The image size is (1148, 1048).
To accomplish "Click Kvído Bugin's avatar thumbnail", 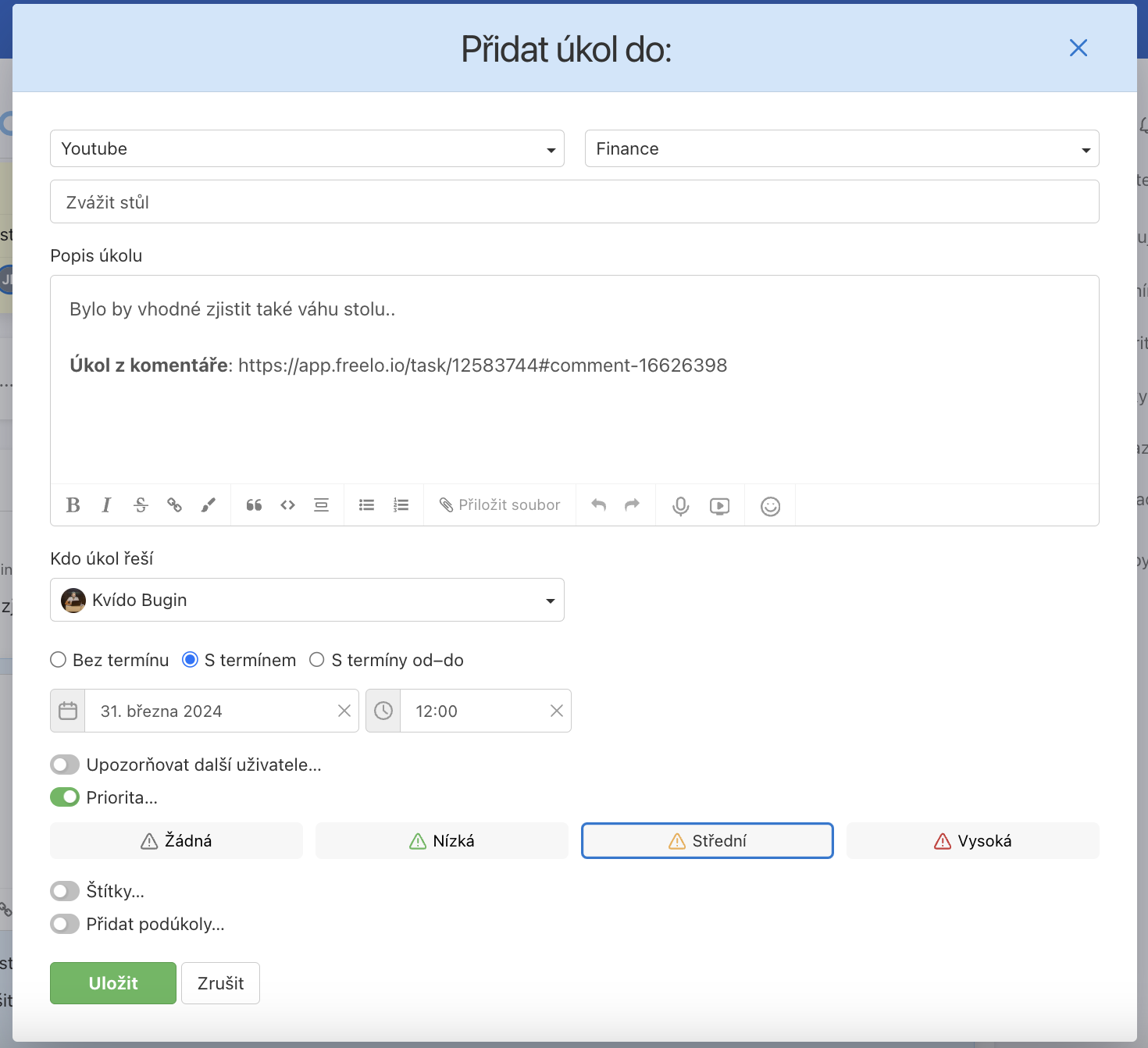I will pyautogui.click(x=73, y=601).
